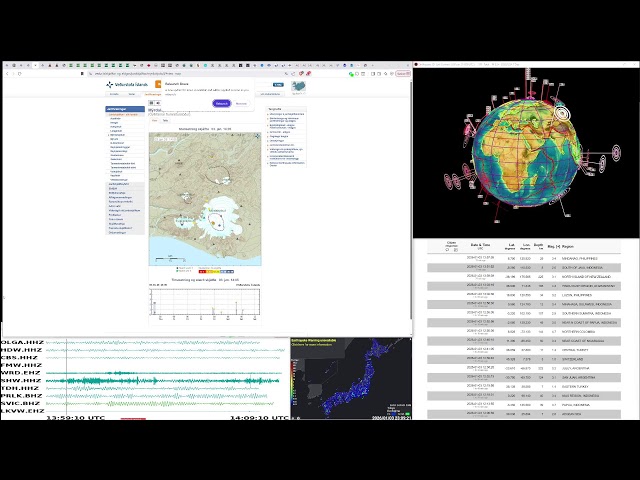Select the SOUTH OF JAVA, INDONESIA row
The height and width of the screenshot is (480, 640).
click(x=524, y=268)
